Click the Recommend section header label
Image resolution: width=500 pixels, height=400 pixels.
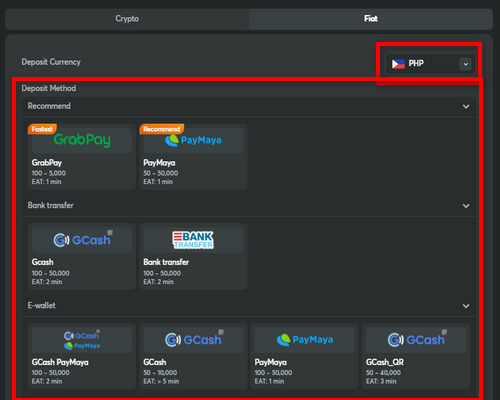(x=49, y=106)
